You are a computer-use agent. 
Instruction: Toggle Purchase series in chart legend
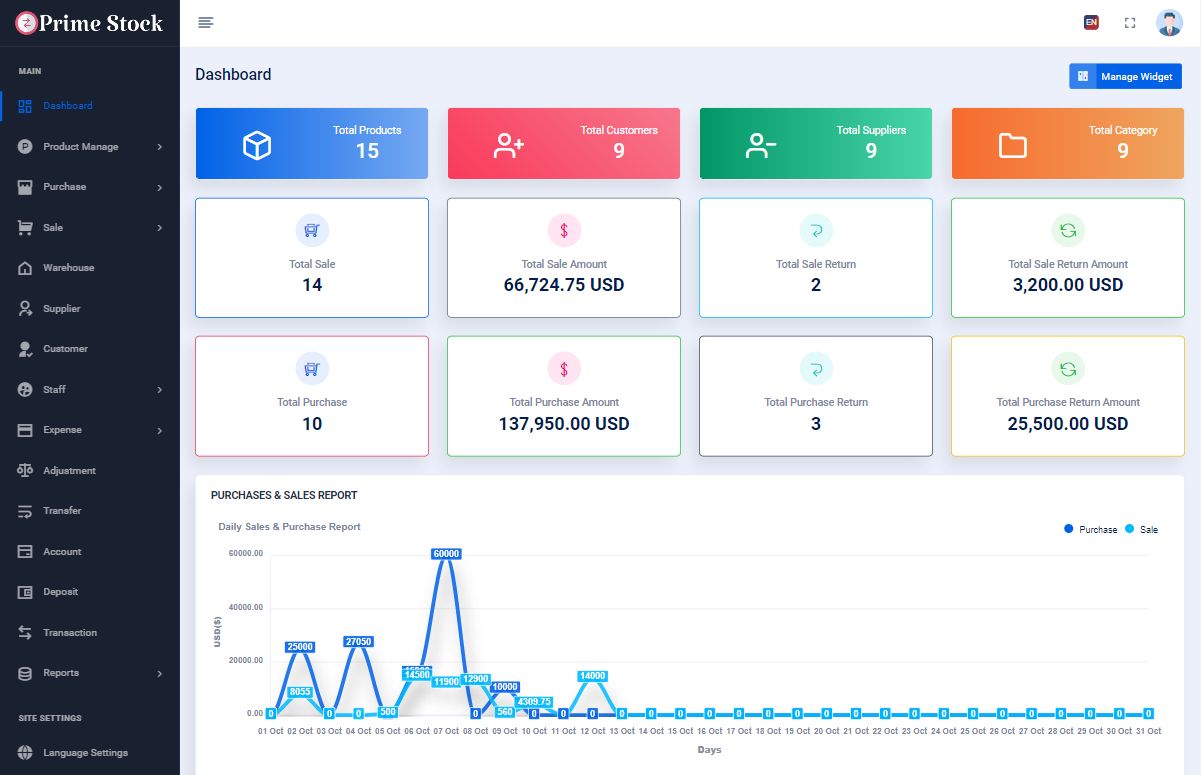pos(1090,529)
